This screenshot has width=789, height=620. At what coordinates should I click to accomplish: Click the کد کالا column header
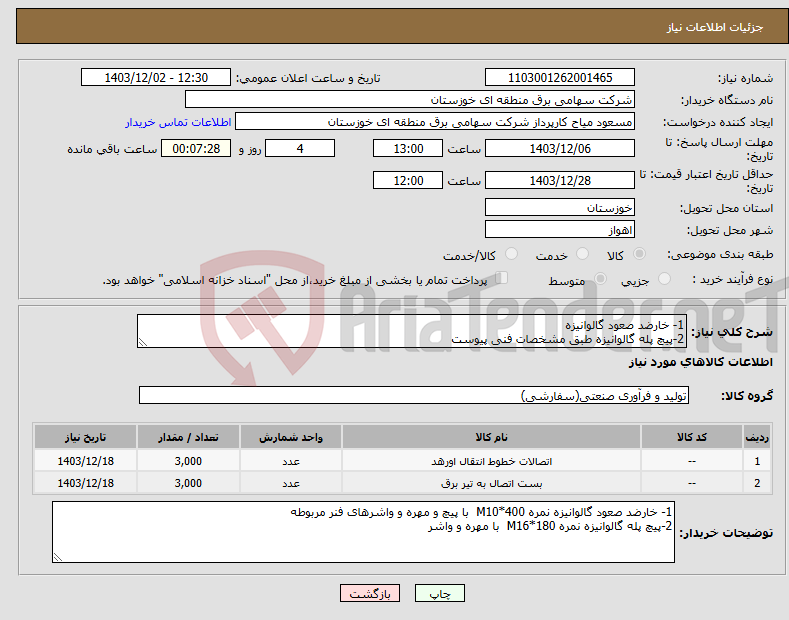pyautogui.click(x=692, y=437)
